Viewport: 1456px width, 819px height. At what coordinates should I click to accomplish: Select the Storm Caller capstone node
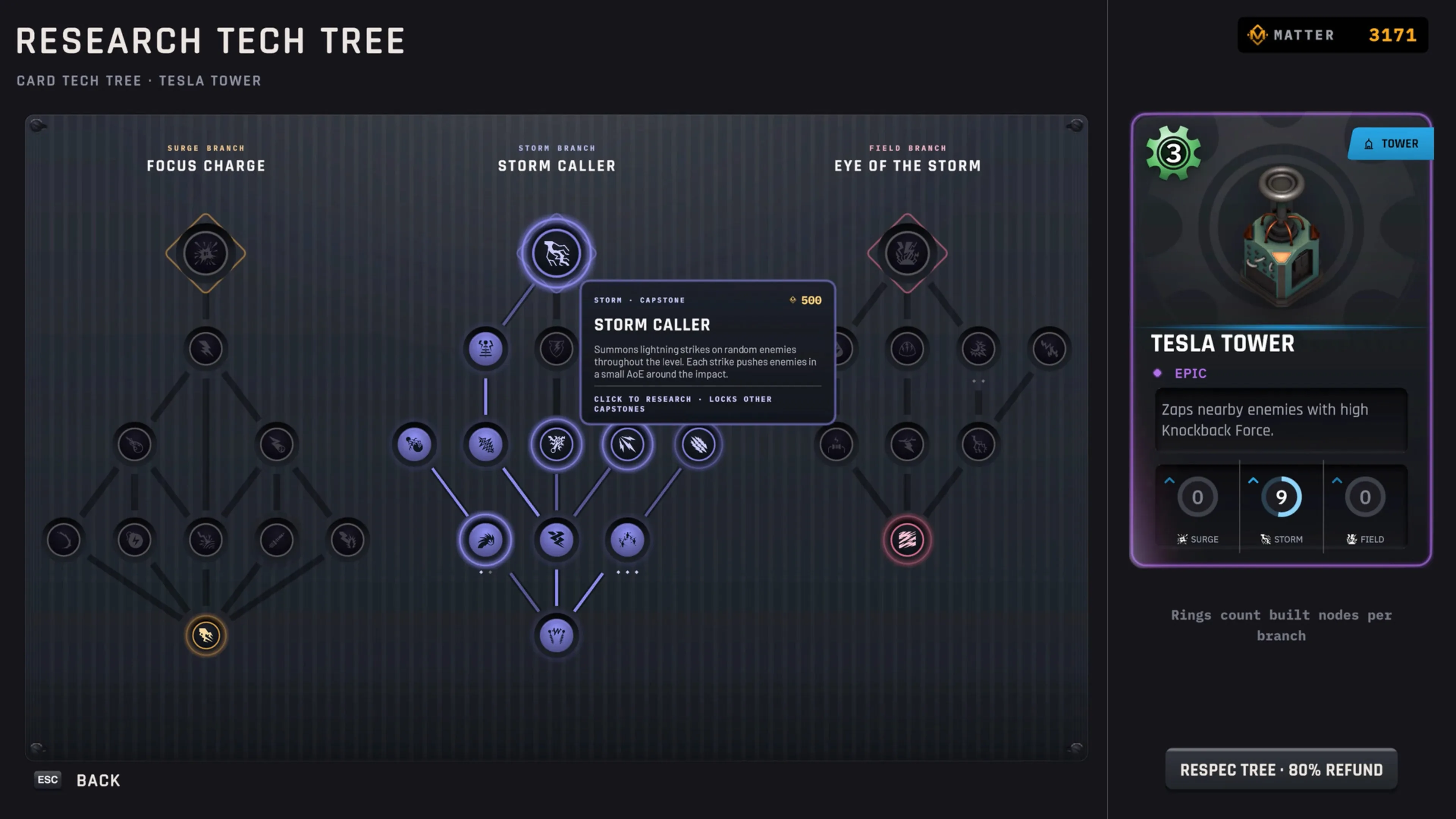[x=556, y=253]
